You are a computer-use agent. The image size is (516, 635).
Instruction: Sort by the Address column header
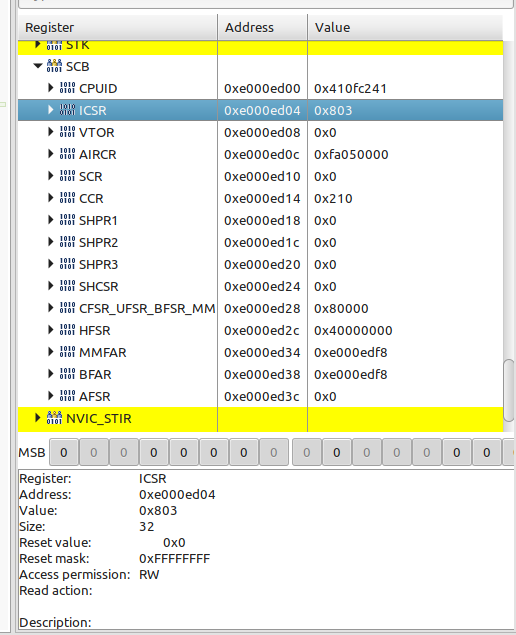tap(262, 27)
